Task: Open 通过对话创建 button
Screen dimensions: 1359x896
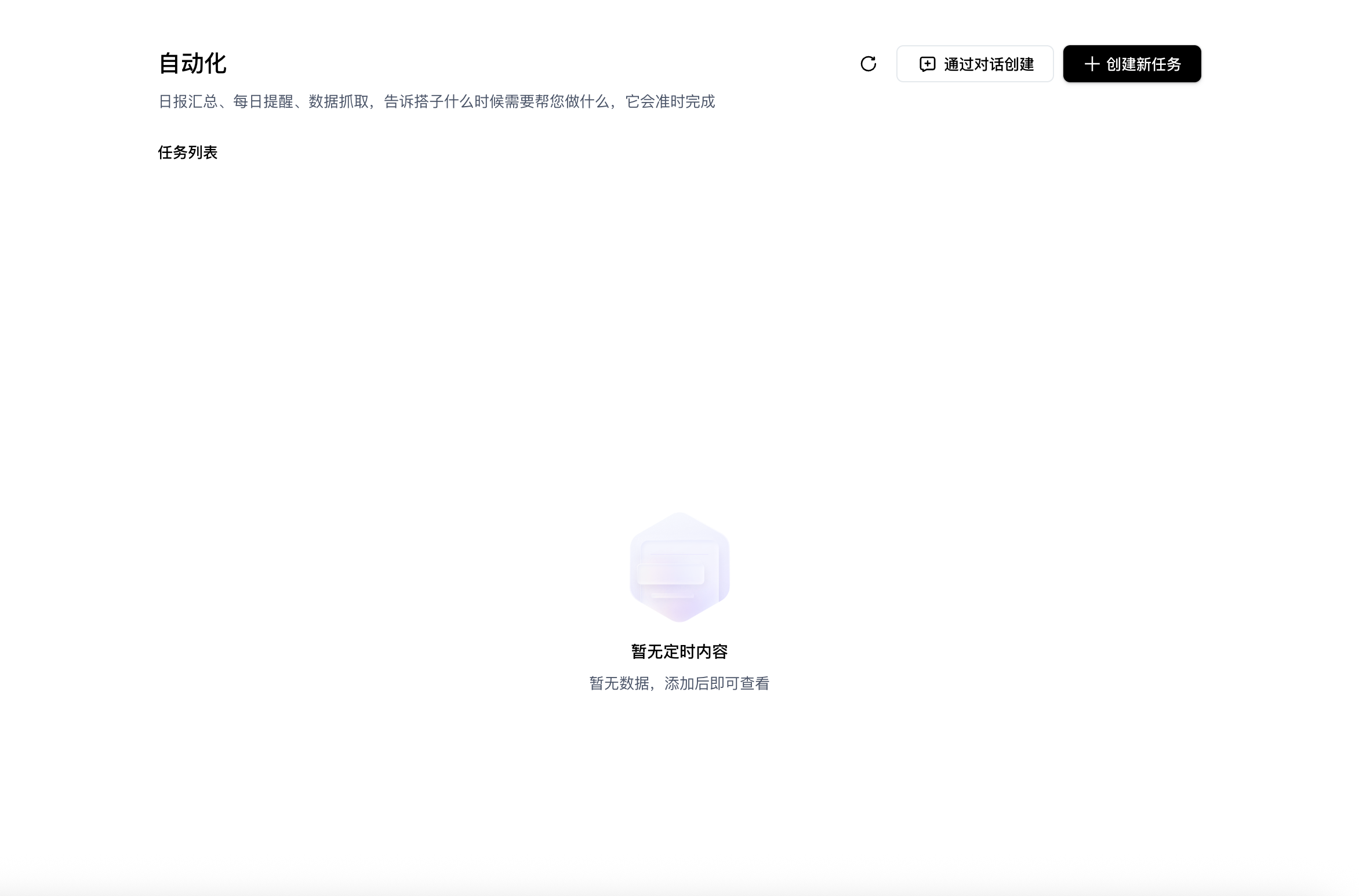Action: tap(975, 64)
